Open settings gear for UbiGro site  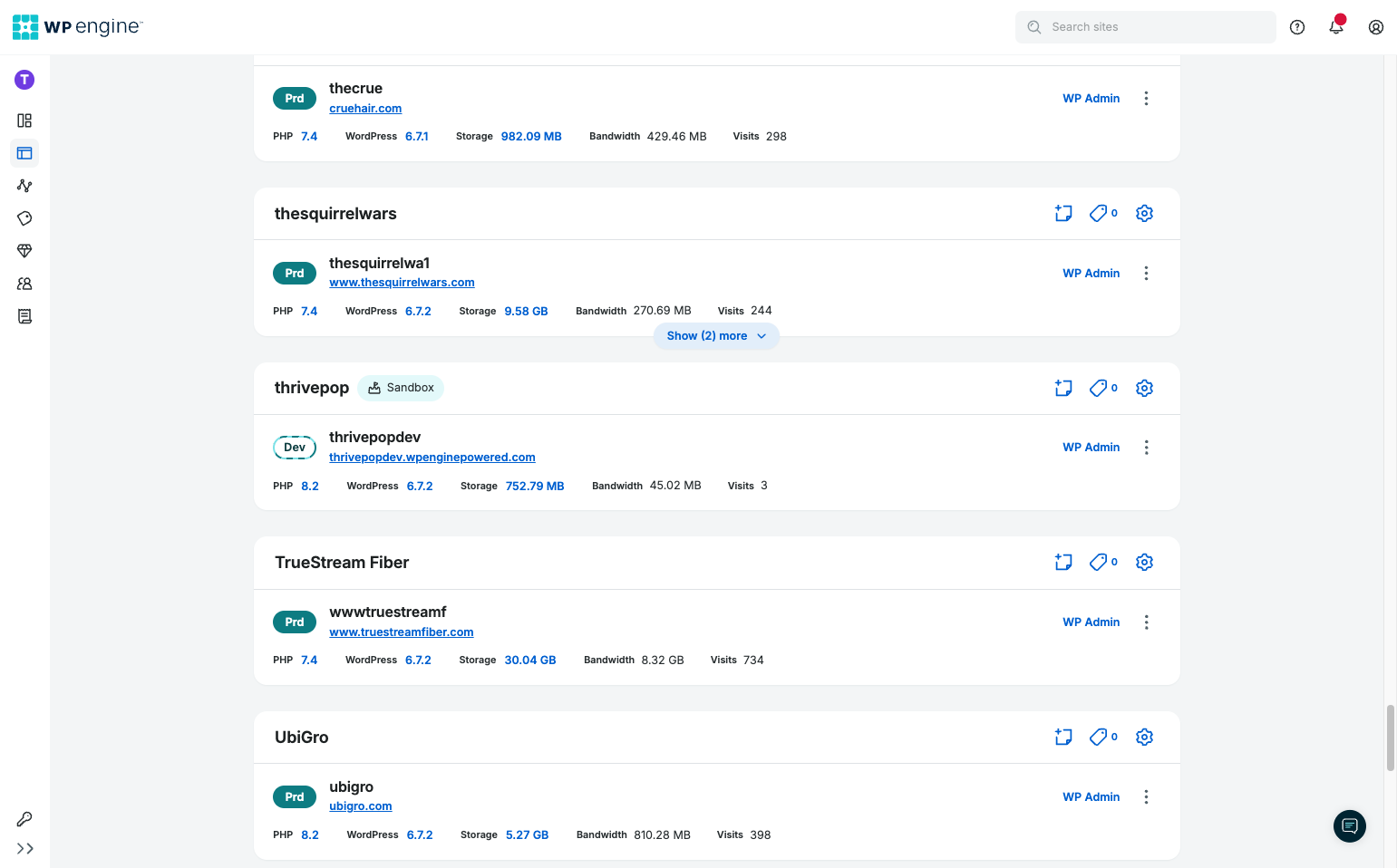point(1144,737)
